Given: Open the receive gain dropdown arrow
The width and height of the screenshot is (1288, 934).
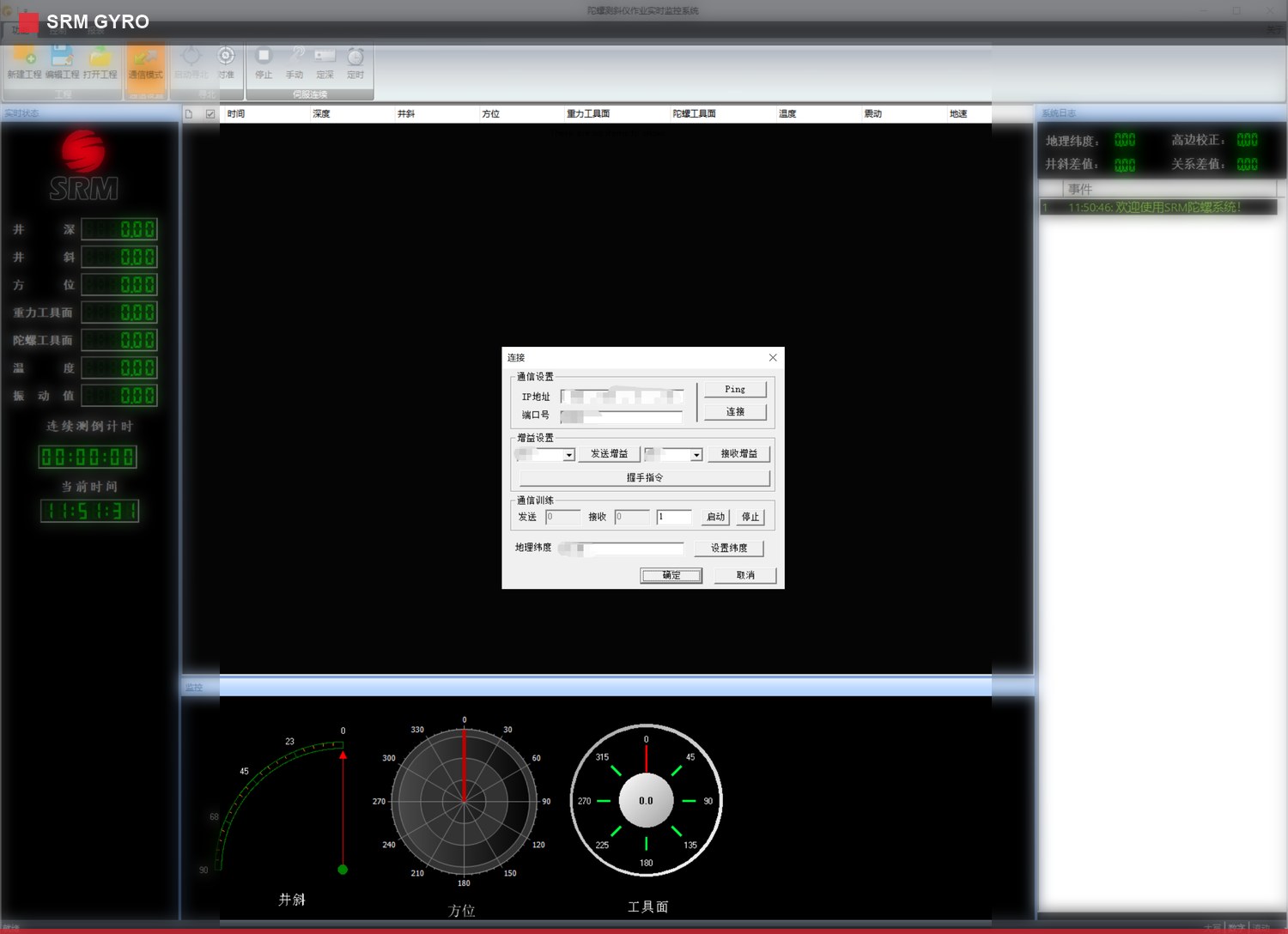Looking at the screenshot, I should click(x=696, y=455).
